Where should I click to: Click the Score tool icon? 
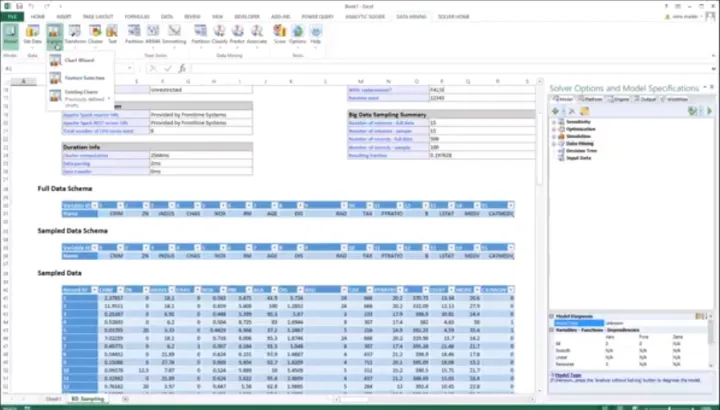click(x=279, y=35)
